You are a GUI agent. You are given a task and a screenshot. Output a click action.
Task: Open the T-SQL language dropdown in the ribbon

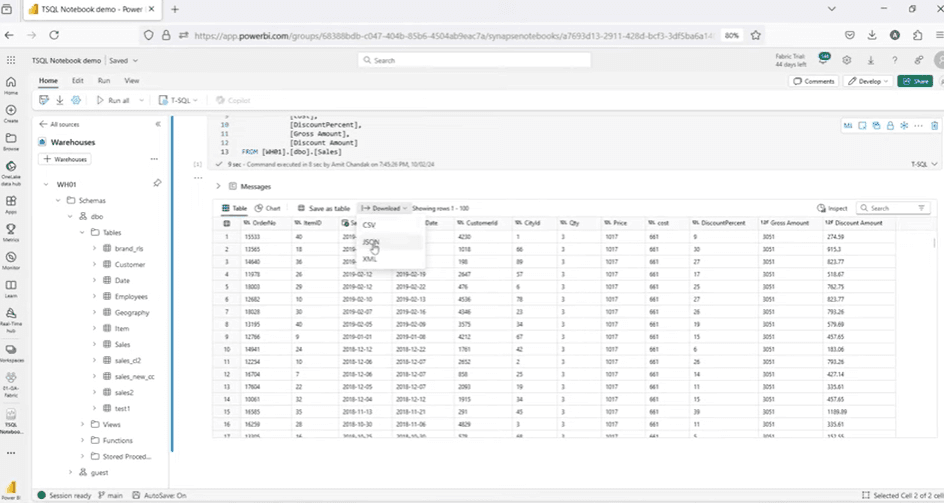click(x=178, y=100)
